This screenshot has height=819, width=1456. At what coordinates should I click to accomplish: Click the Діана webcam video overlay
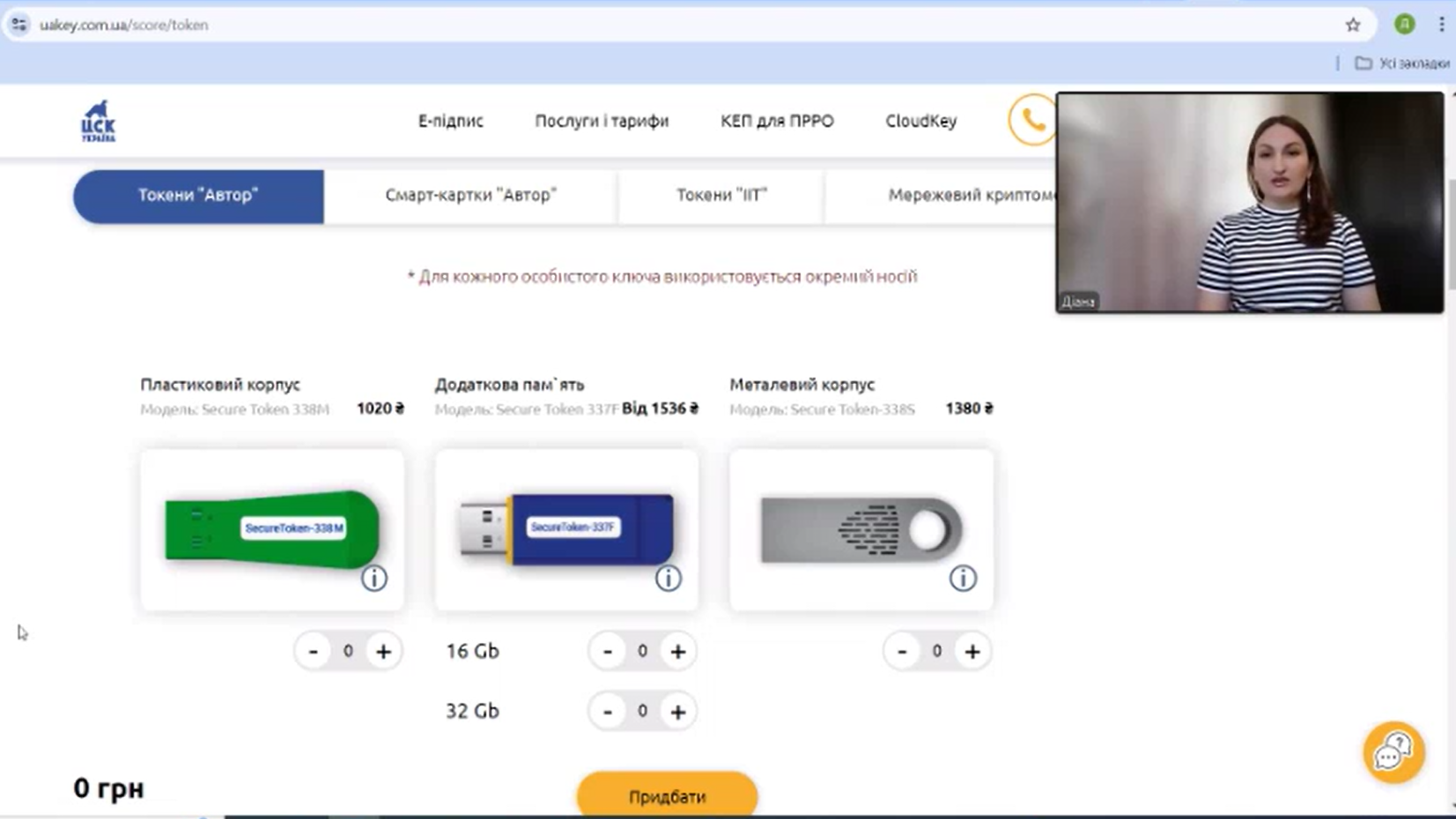click(x=1250, y=203)
